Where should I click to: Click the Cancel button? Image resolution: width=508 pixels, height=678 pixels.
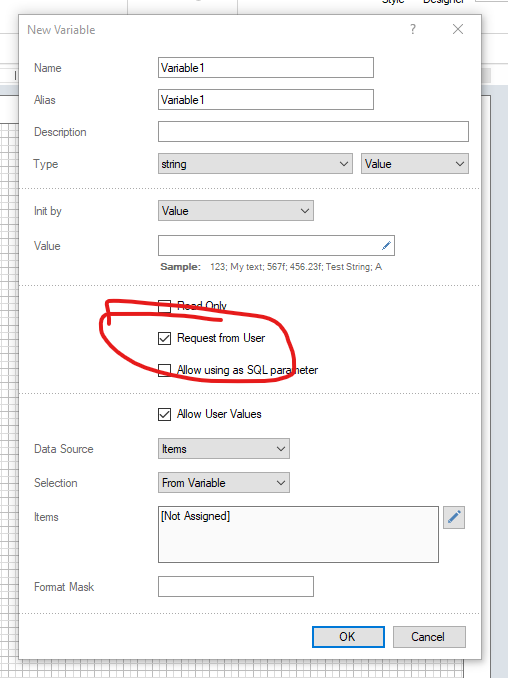[x=429, y=637]
